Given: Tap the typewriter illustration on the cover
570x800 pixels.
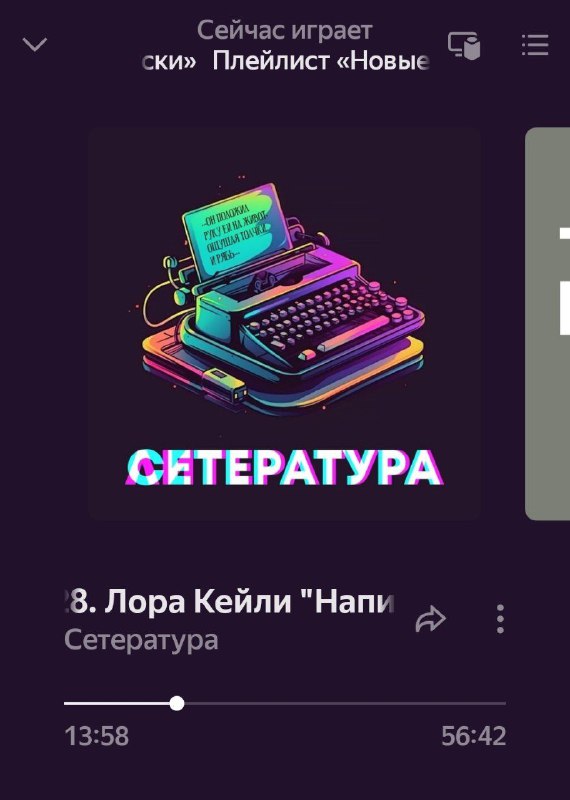Looking at the screenshot, I should pyautogui.click(x=282, y=299).
